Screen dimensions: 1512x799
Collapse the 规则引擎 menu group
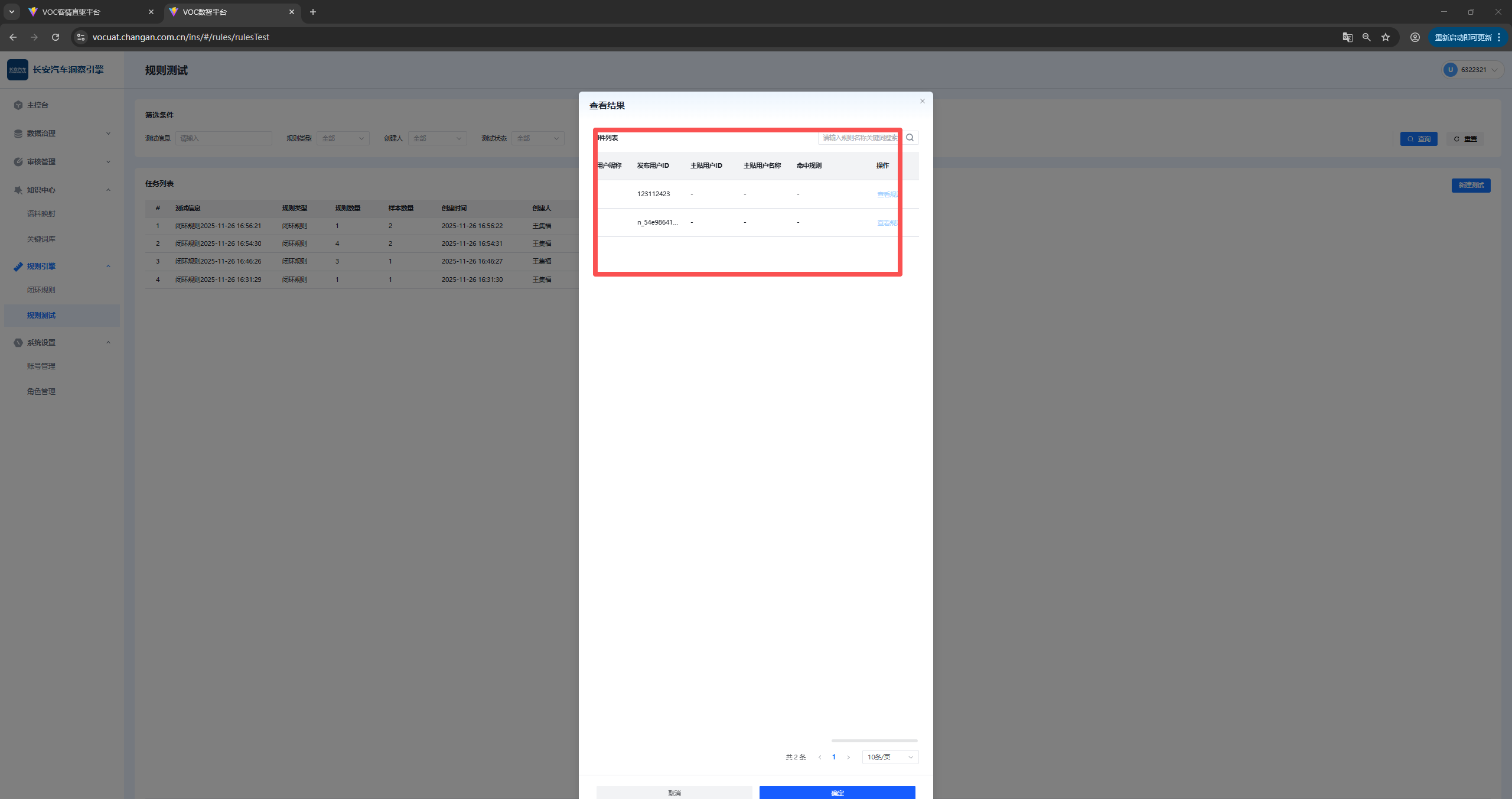108,267
